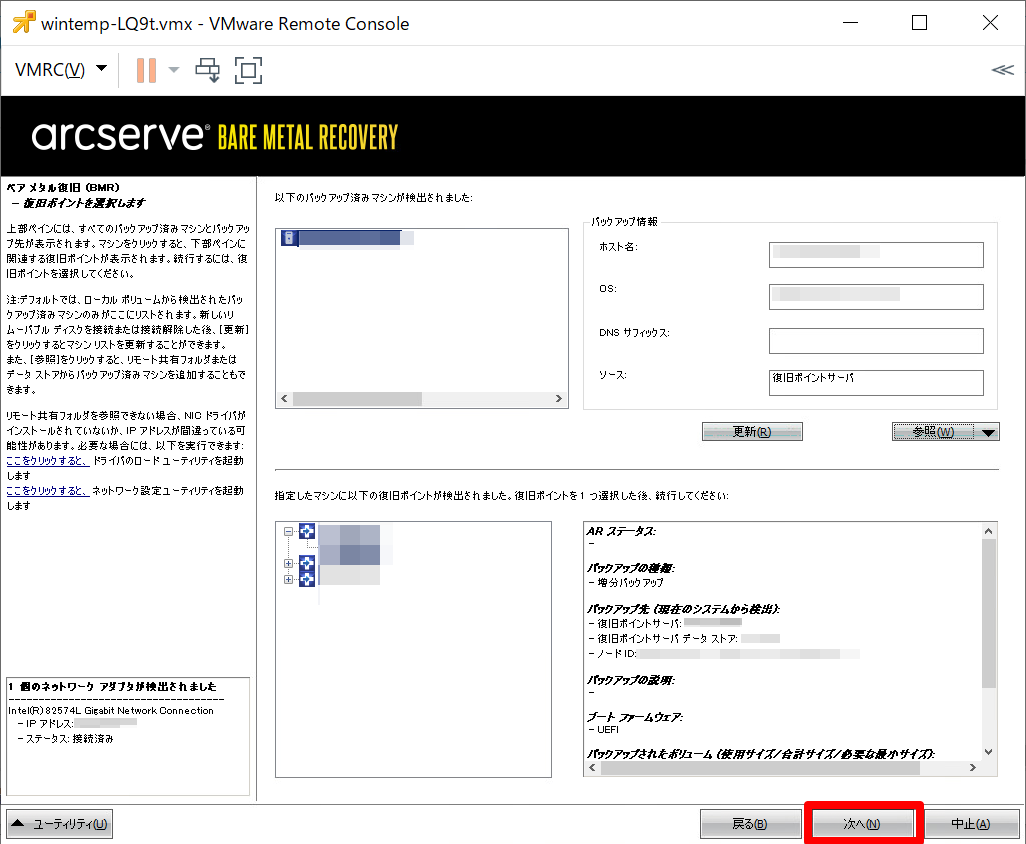Open the 参照(W) dropdown arrow
1026x844 pixels.
point(989,432)
